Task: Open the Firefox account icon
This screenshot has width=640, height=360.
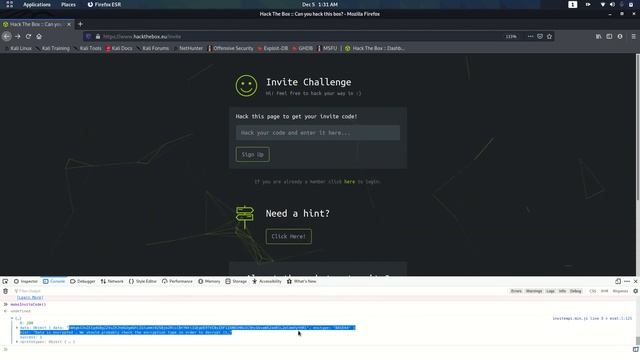Action: (x=620, y=36)
